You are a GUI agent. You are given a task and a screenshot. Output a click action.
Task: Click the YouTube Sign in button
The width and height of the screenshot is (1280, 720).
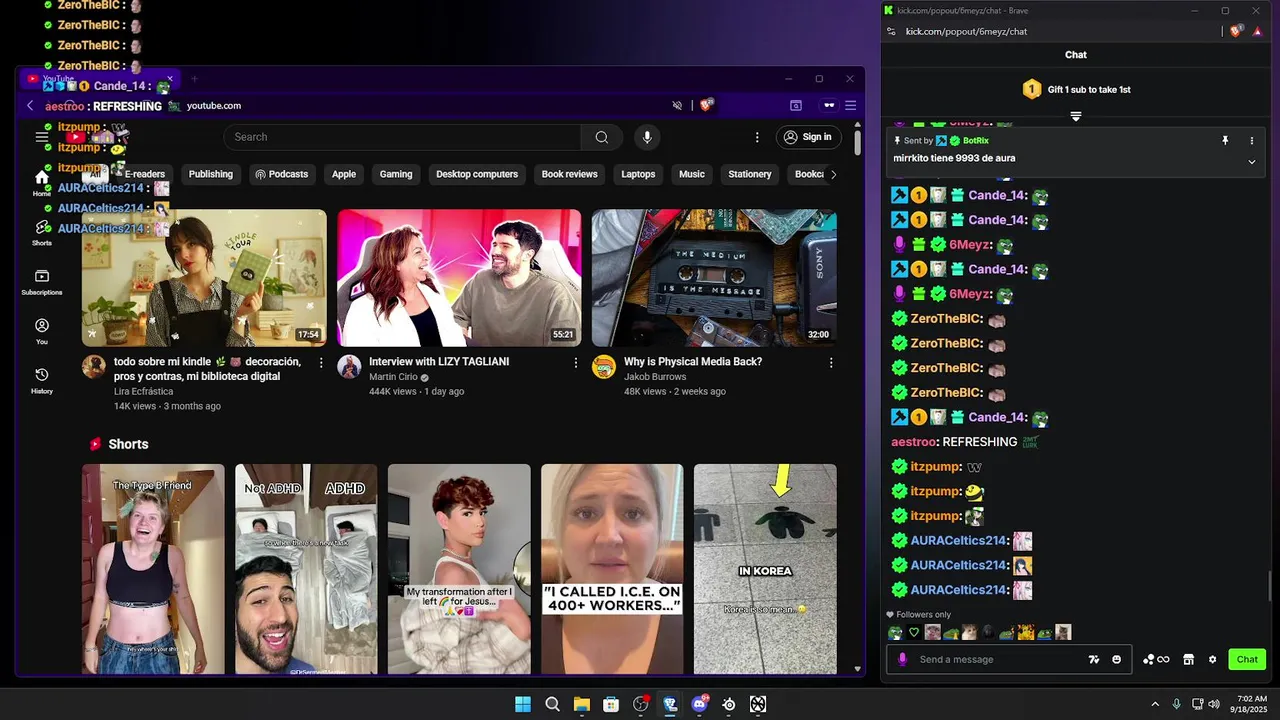tap(807, 137)
